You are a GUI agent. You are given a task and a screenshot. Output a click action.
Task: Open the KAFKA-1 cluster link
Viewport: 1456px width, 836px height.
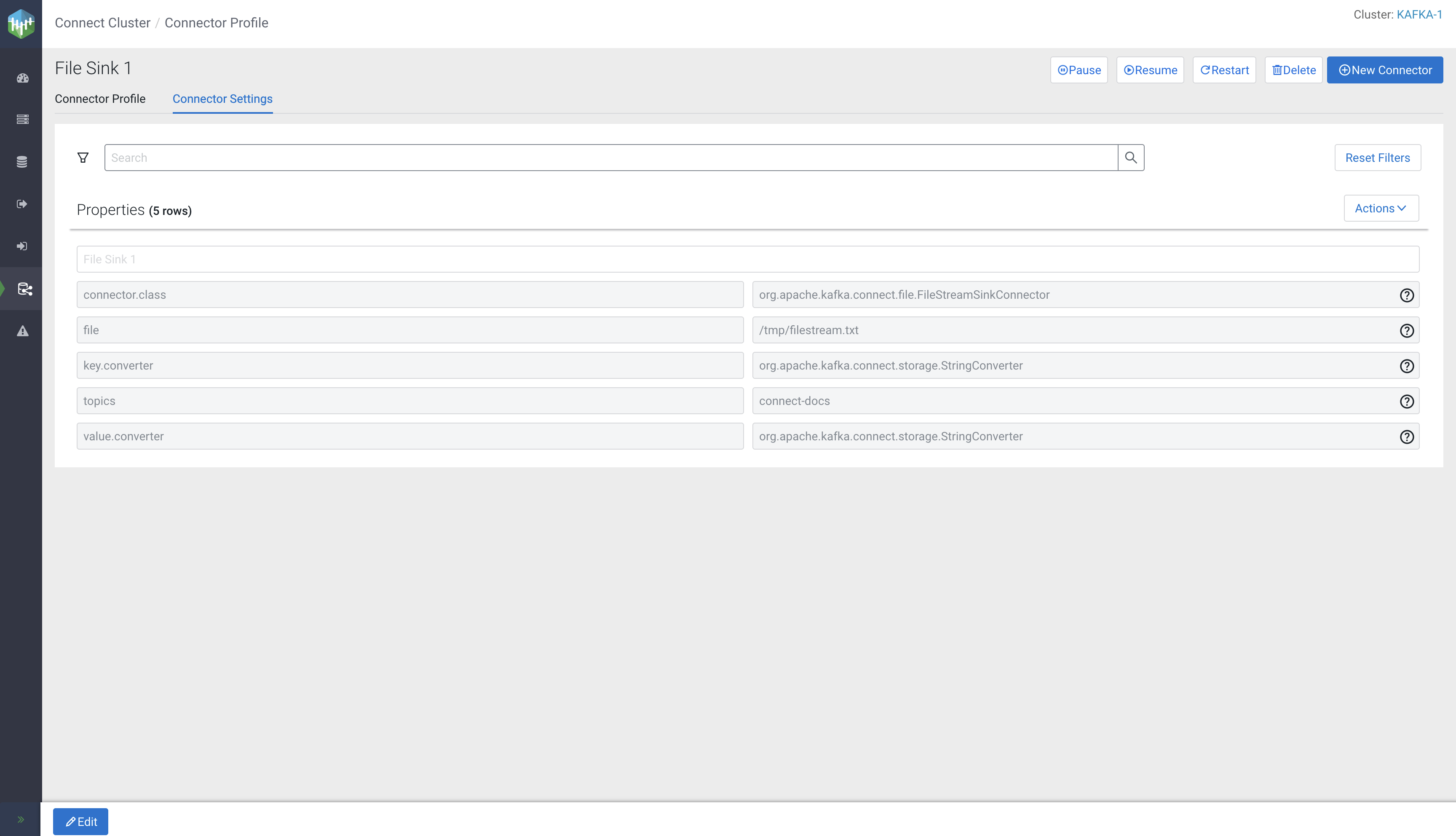1419,15
